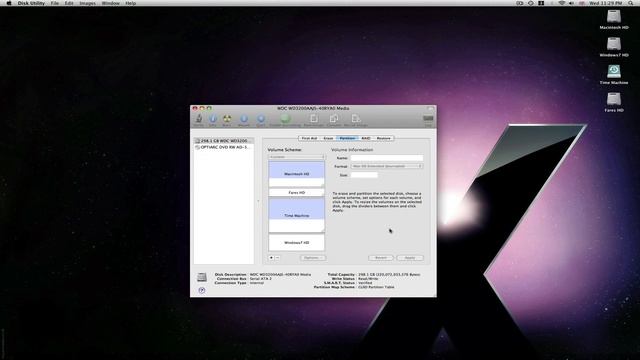This screenshot has height=360, width=640.
Task: Click the Apply button
Action: (410, 258)
